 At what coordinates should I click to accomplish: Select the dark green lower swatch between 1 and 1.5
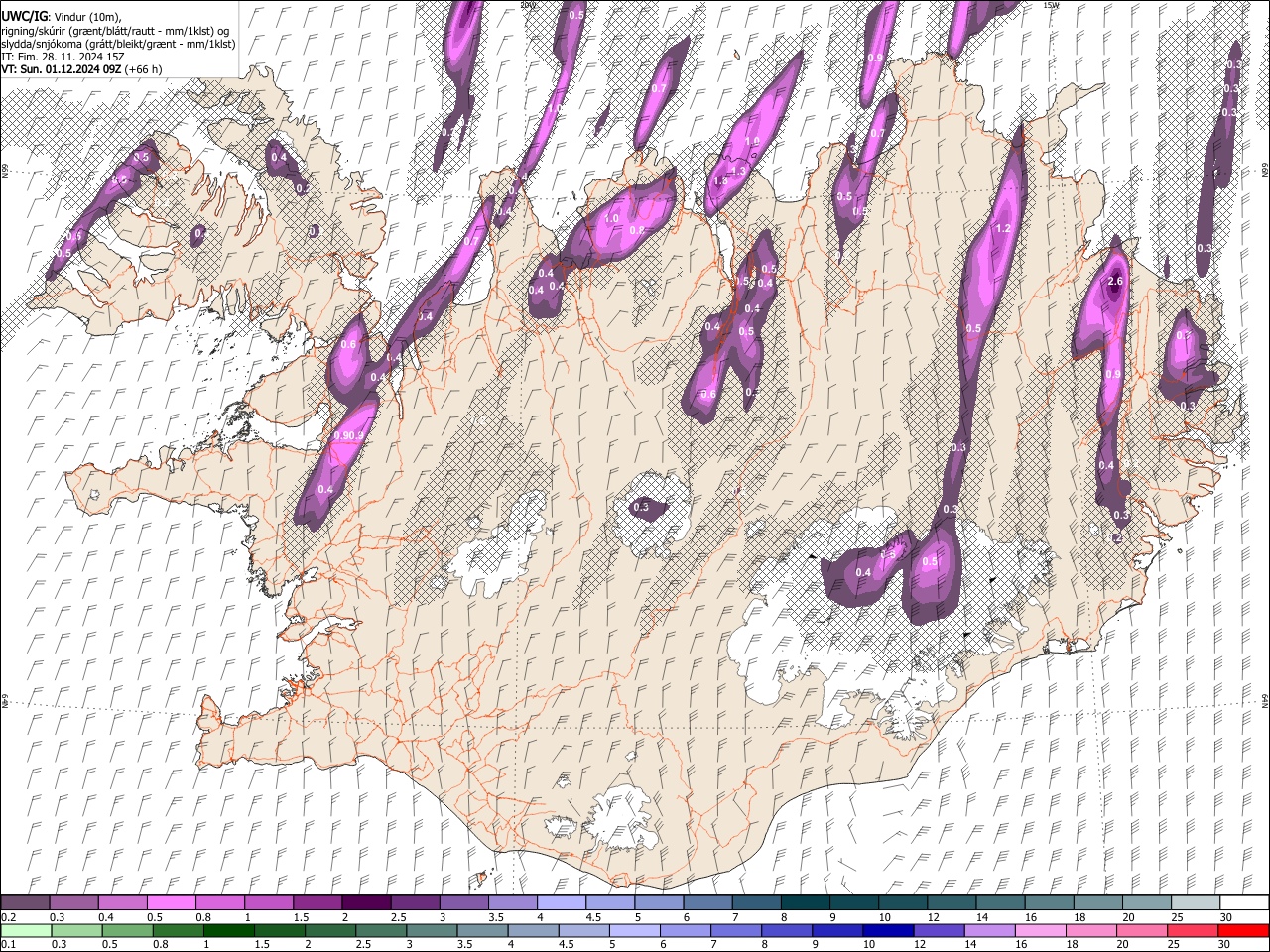[228, 930]
